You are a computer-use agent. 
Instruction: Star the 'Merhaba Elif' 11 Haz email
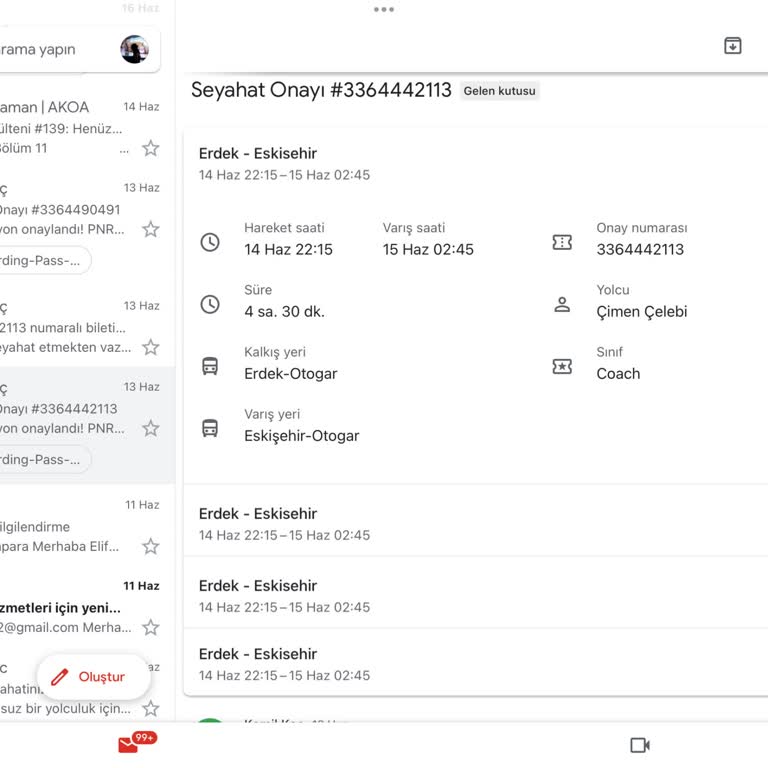[150, 546]
